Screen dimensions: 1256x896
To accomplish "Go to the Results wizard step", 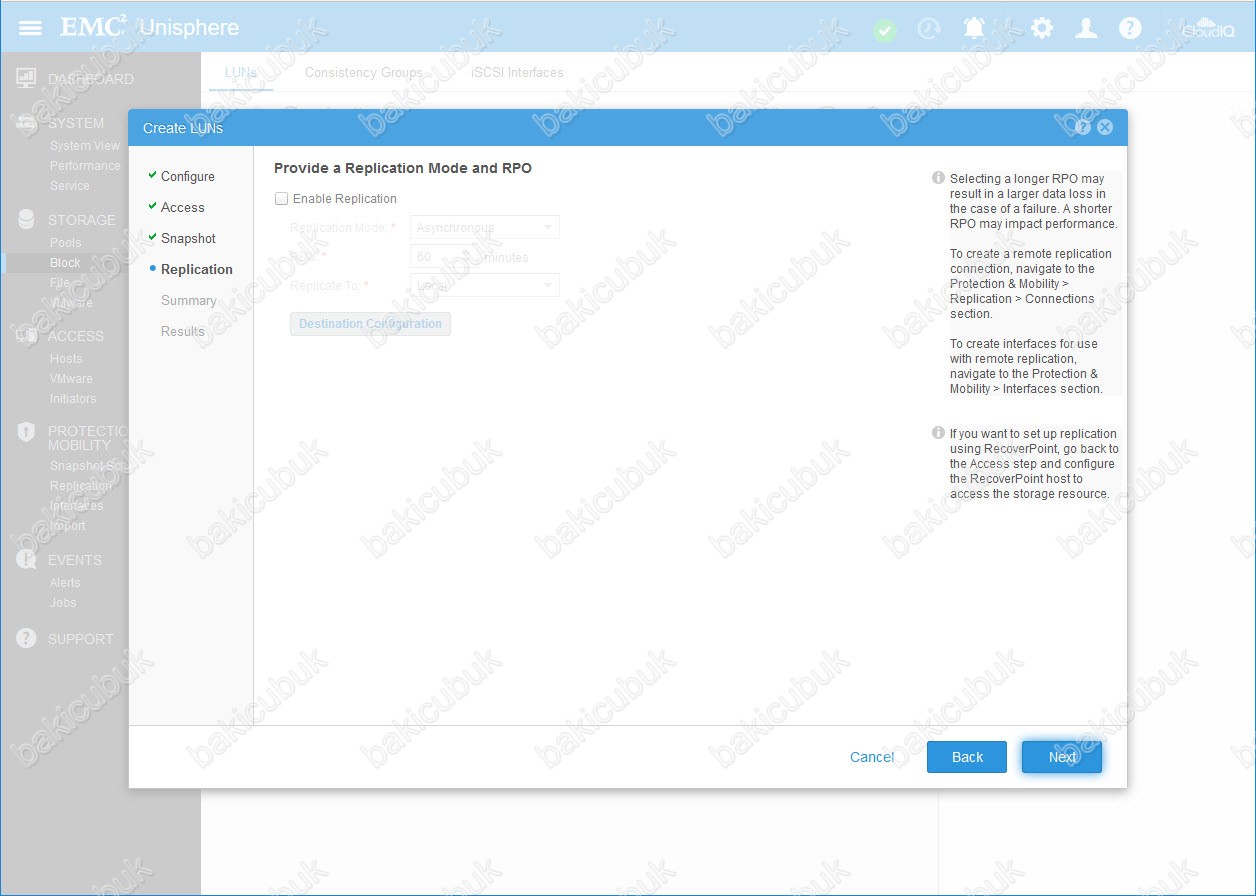I will [183, 331].
